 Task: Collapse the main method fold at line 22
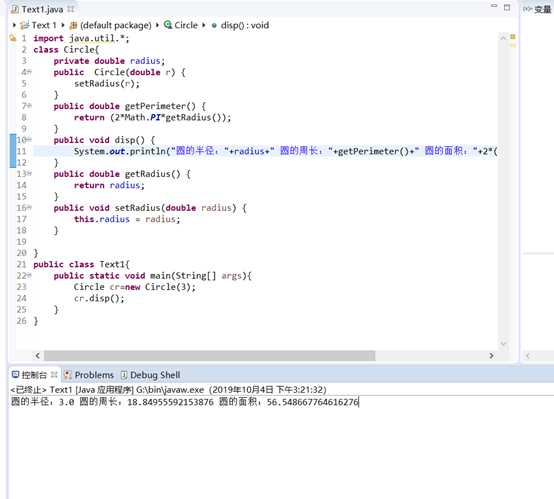[x=30, y=275]
